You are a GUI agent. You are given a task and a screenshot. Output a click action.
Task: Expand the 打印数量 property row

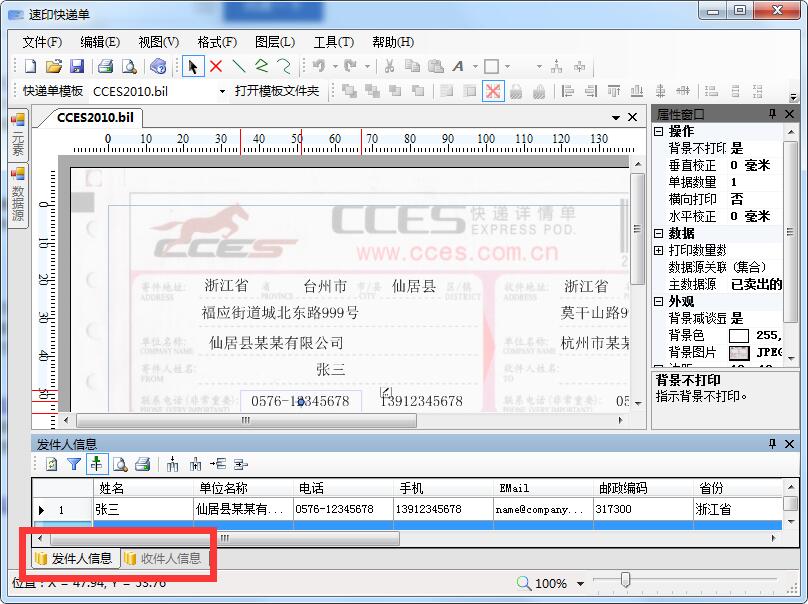point(659,250)
